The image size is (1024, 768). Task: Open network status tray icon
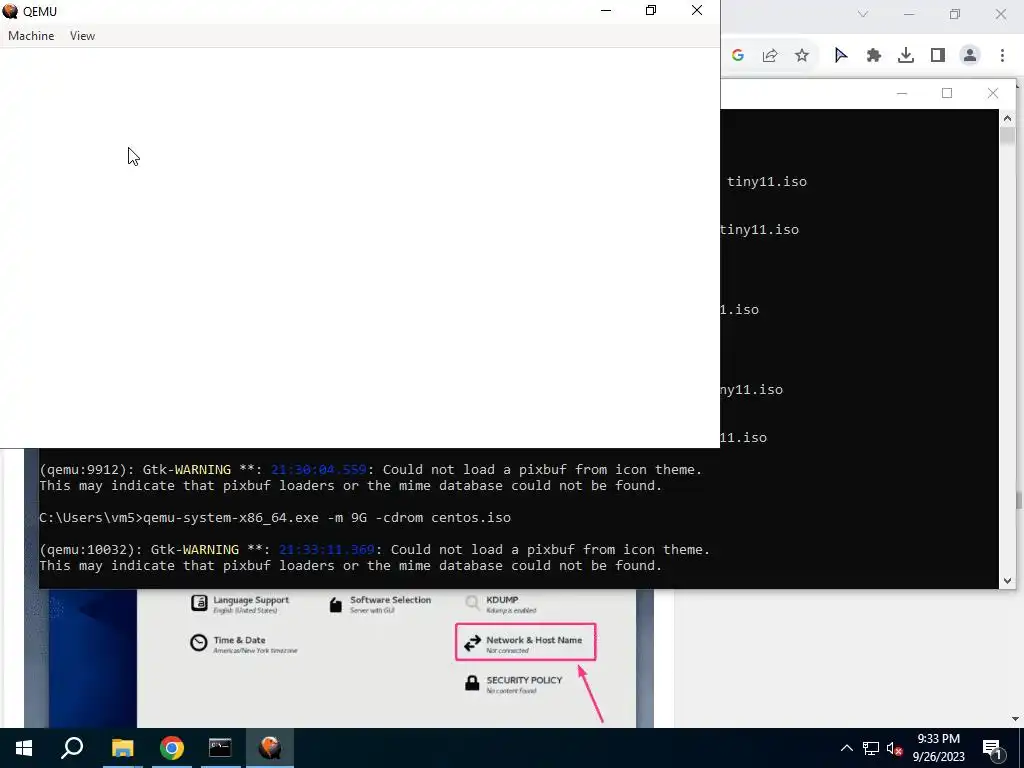pyautogui.click(x=871, y=748)
